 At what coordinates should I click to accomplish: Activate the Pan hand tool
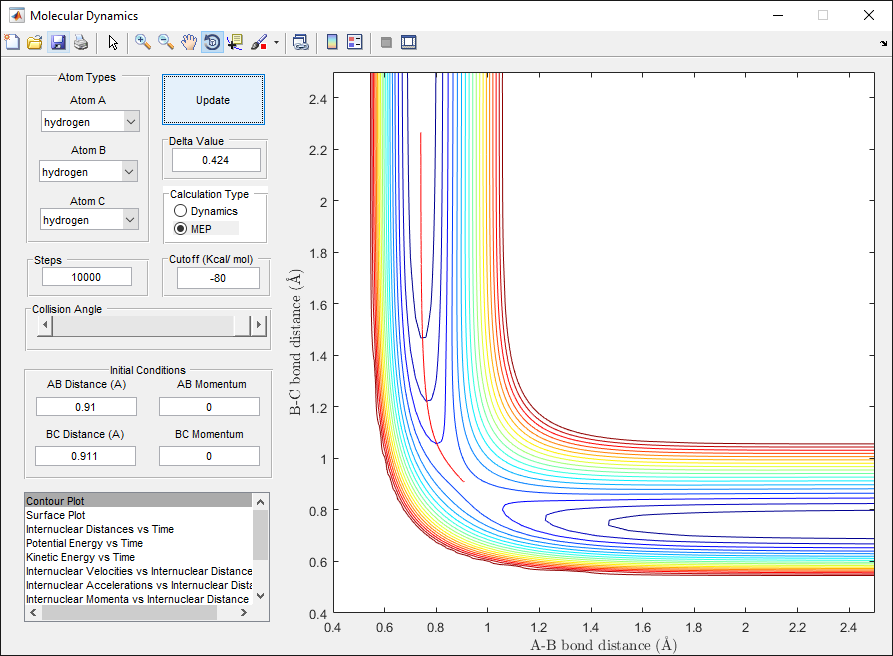[x=189, y=42]
